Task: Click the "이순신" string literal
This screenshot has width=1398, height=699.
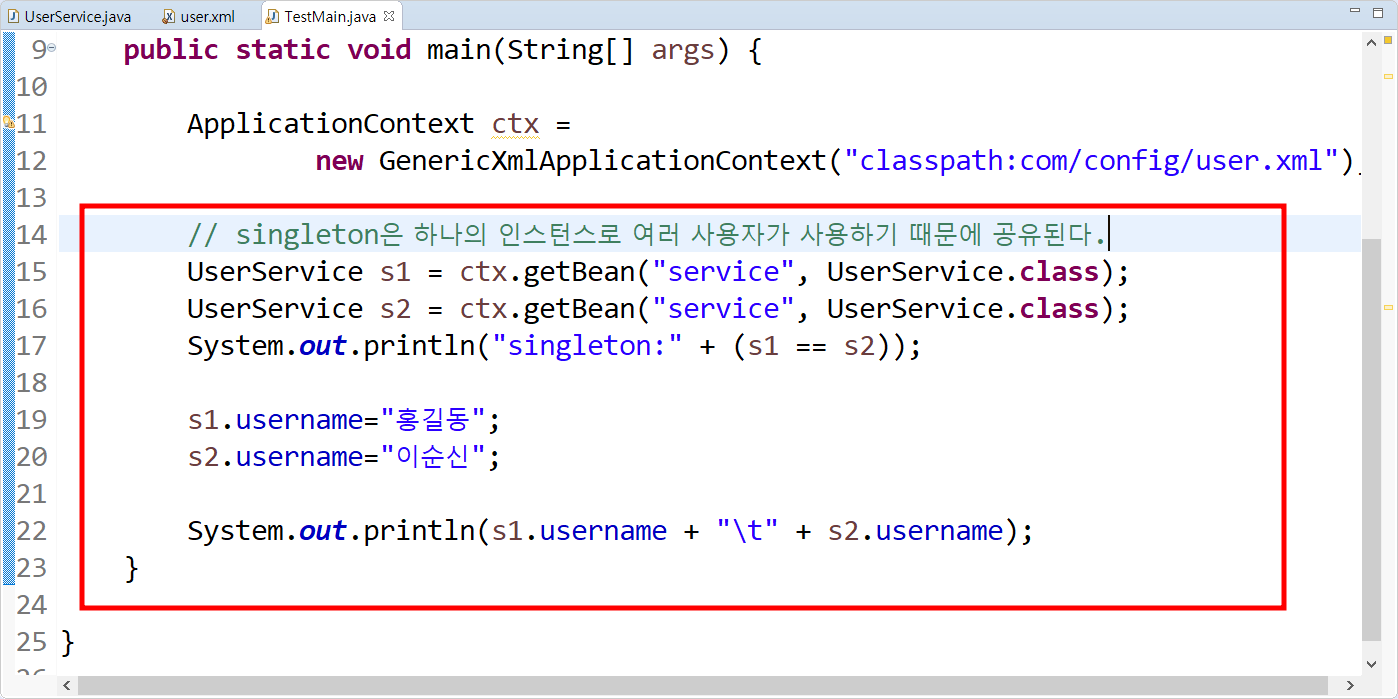Action: click(x=431, y=457)
